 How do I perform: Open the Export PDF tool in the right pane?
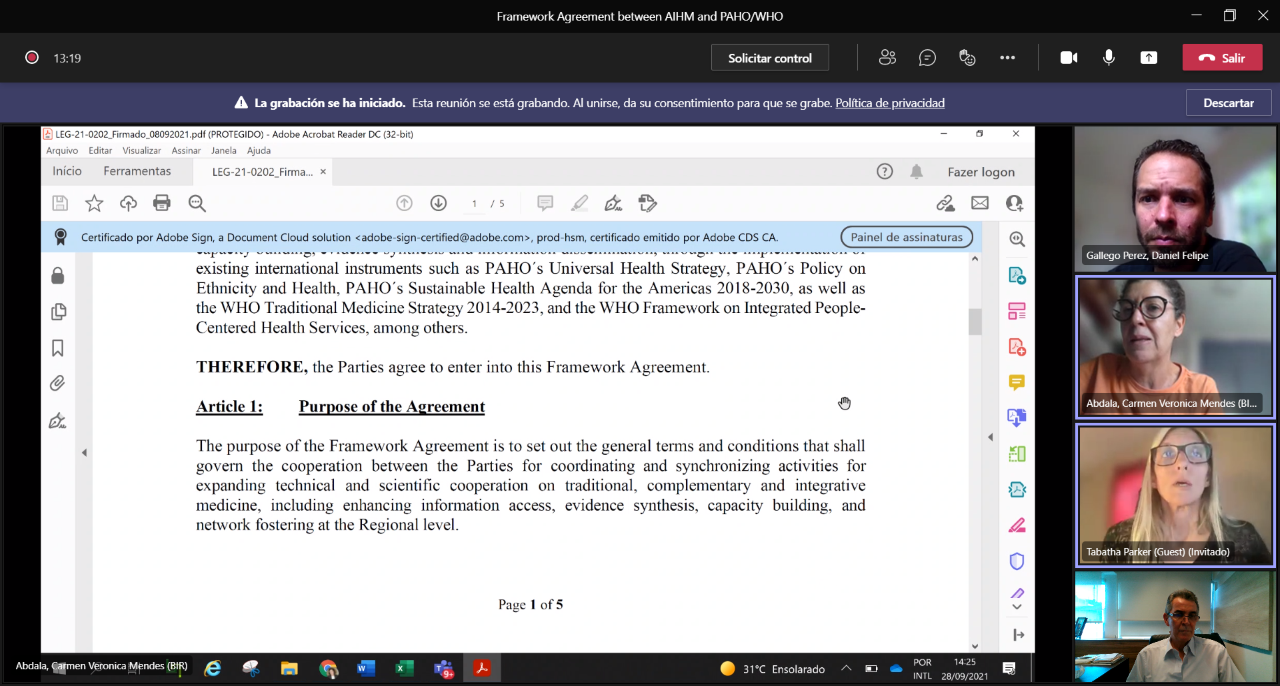tap(1017, 275)
